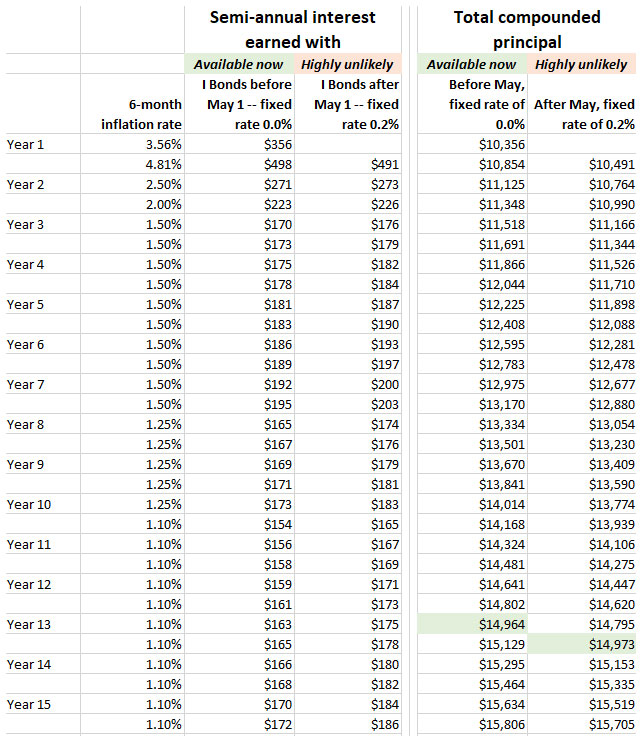Screen dimensions: 643x736
Task: Select the "I Bonds after May 1" header
Action: pyautogui.click(x=349, y=104)
